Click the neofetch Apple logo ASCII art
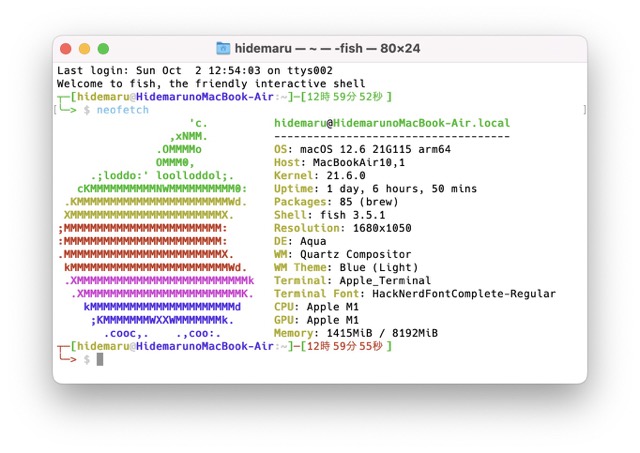 pyautogui.click(x=156, y=228)
